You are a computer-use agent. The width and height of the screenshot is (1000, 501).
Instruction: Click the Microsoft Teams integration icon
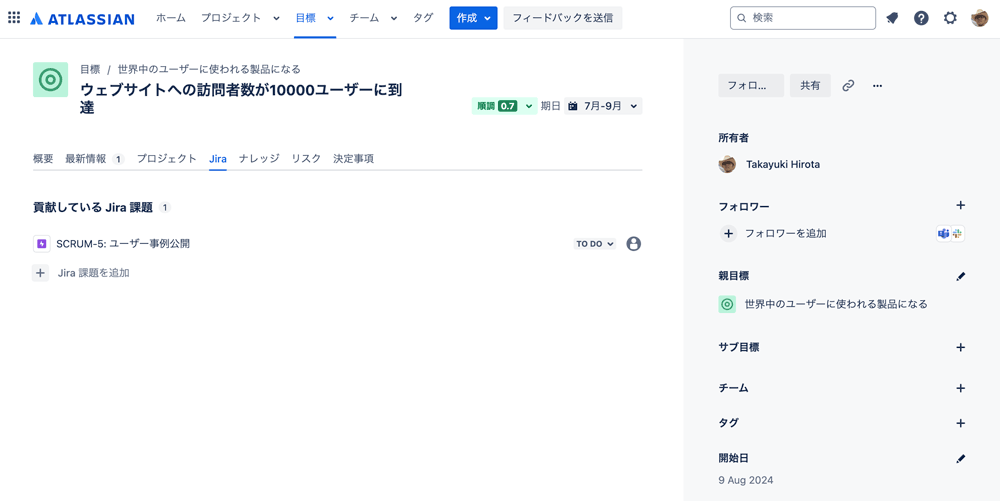(943, 234)
